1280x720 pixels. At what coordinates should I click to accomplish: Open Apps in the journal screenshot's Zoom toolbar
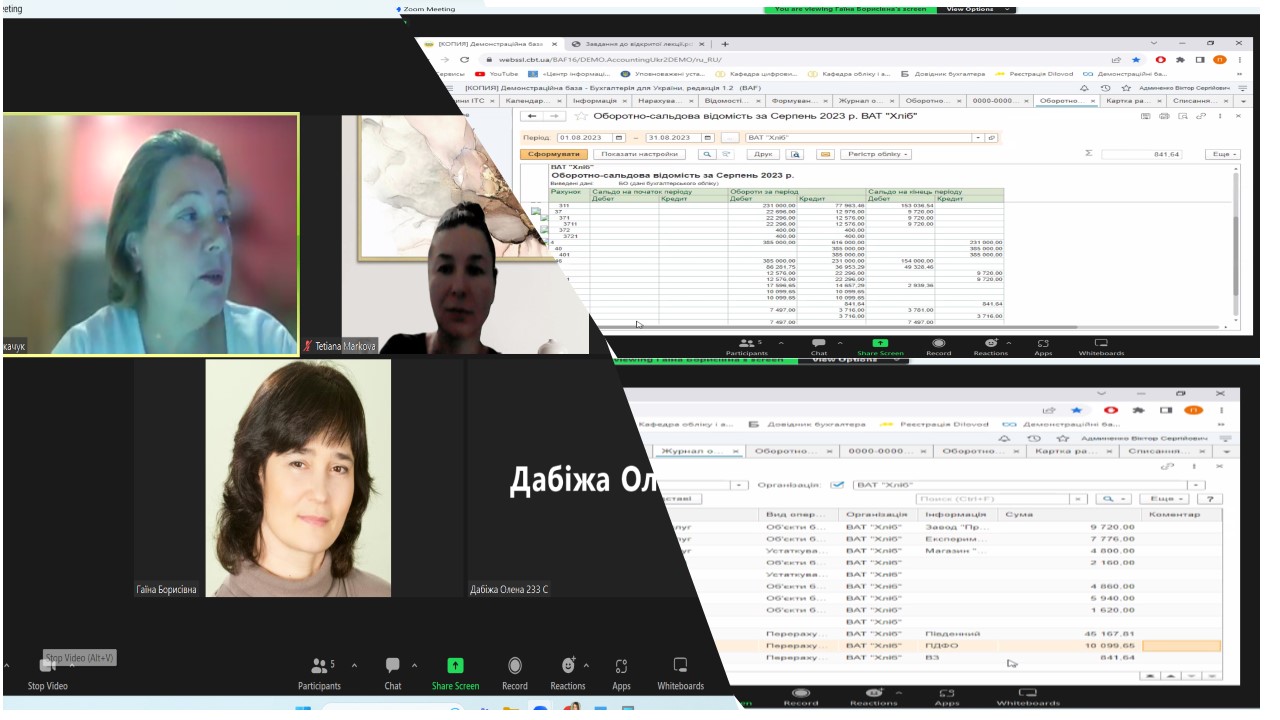947,697
